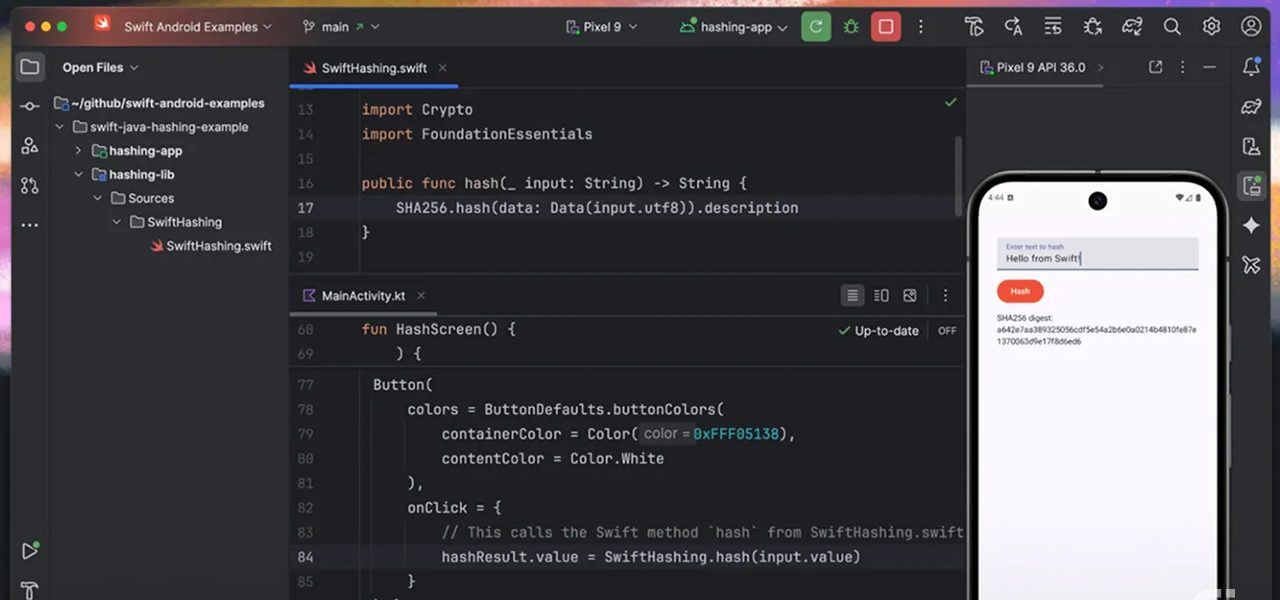Select the MainActivity.kt editor tab

coord(362,296)
